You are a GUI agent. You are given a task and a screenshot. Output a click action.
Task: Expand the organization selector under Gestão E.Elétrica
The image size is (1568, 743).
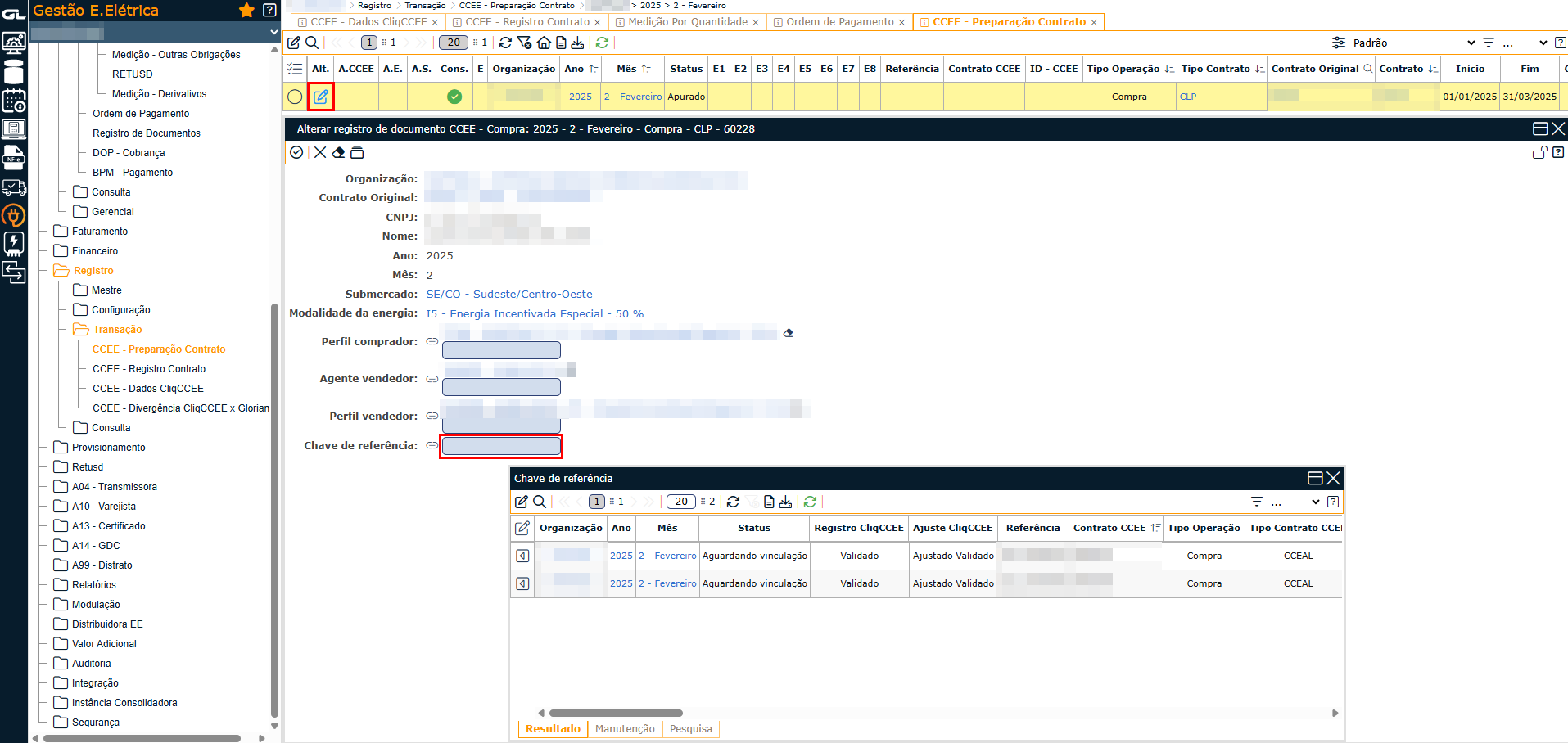click(273, 33)
